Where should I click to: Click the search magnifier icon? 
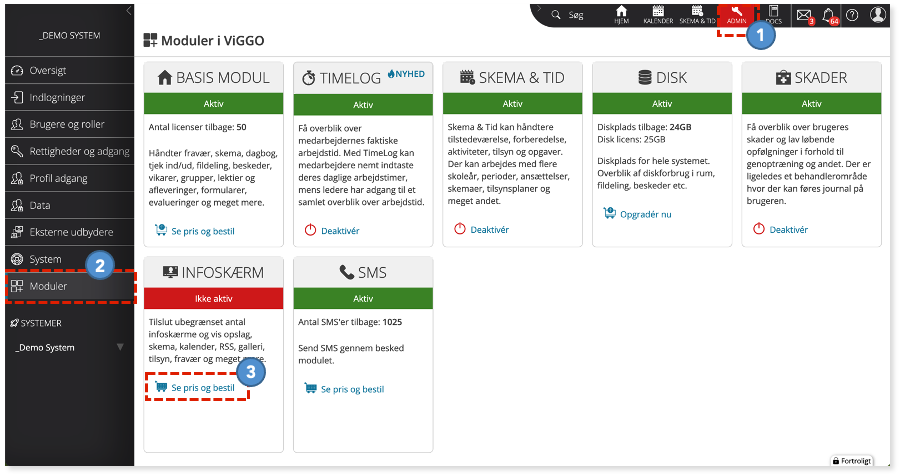[556, 15]
